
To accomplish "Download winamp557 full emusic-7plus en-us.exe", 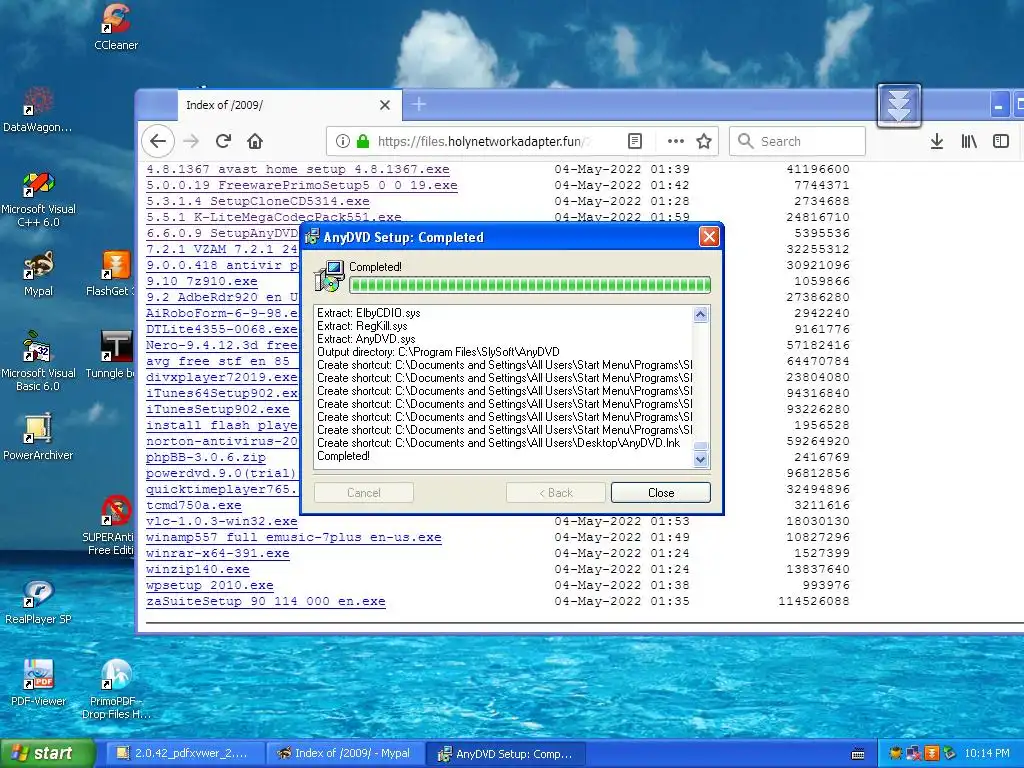I will pyautogui.click(x=294, y=537).
